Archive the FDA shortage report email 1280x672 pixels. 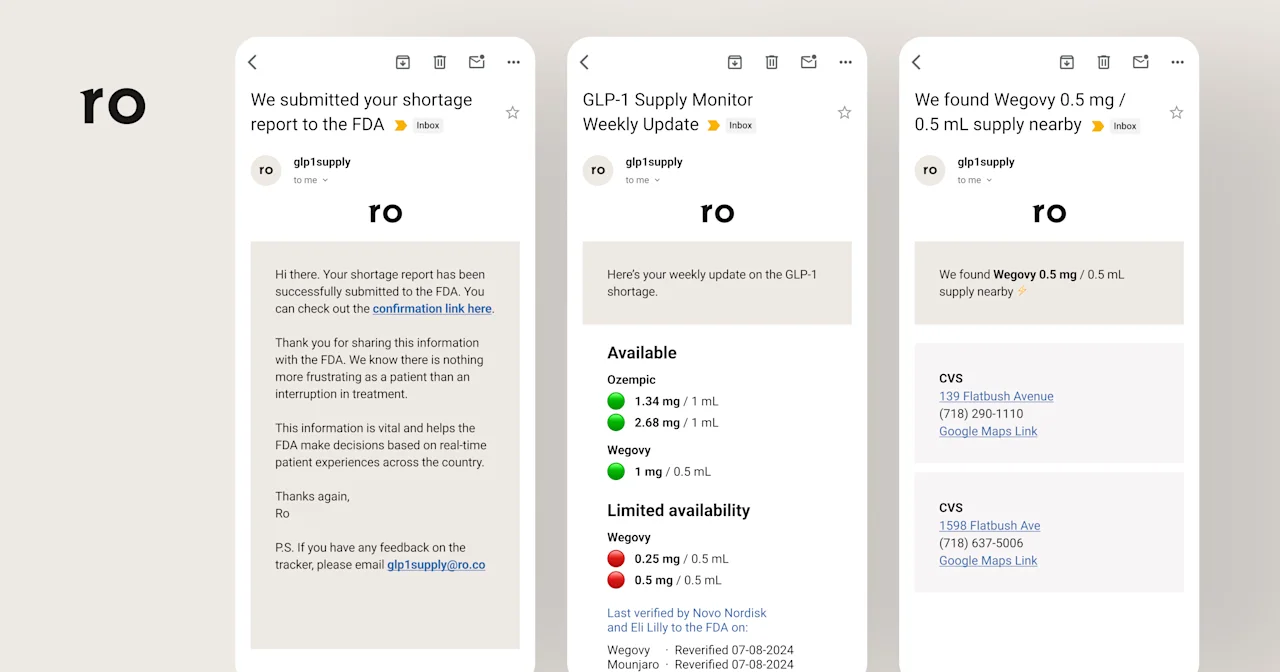pyautogui.click(x=403, y=62)
